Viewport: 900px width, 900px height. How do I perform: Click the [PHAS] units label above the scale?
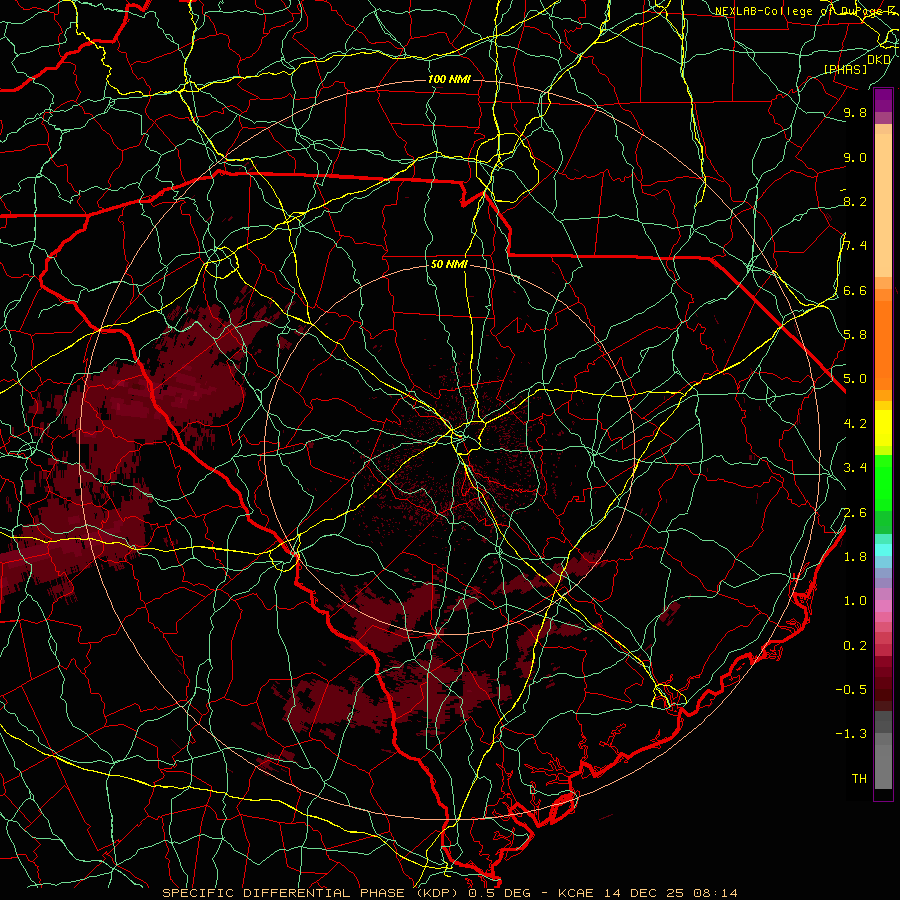[845, 69]
